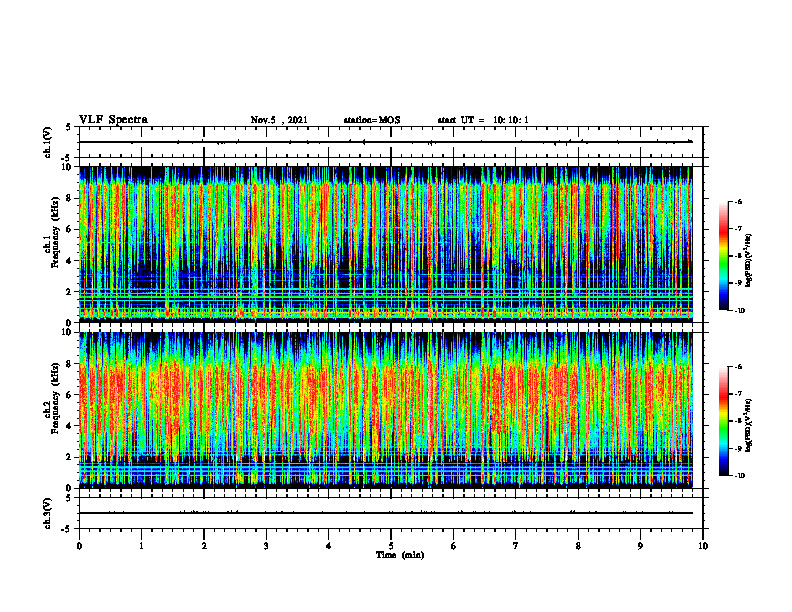Screen dimensions: 792x612
Task: Click the 2 minute tick label on time axis
Action: pos(204,546)
